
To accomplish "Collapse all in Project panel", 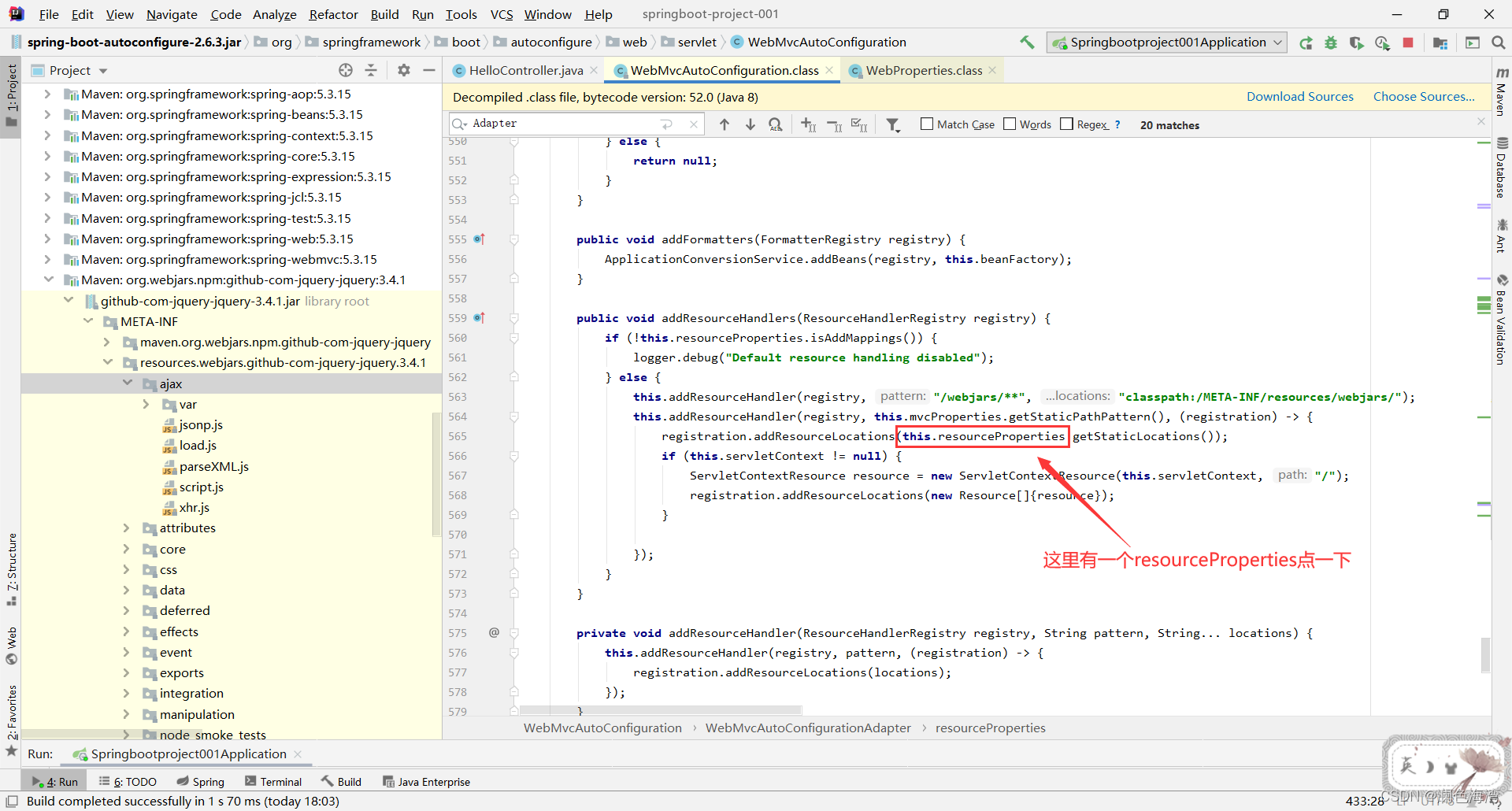I will coord(371,70).
